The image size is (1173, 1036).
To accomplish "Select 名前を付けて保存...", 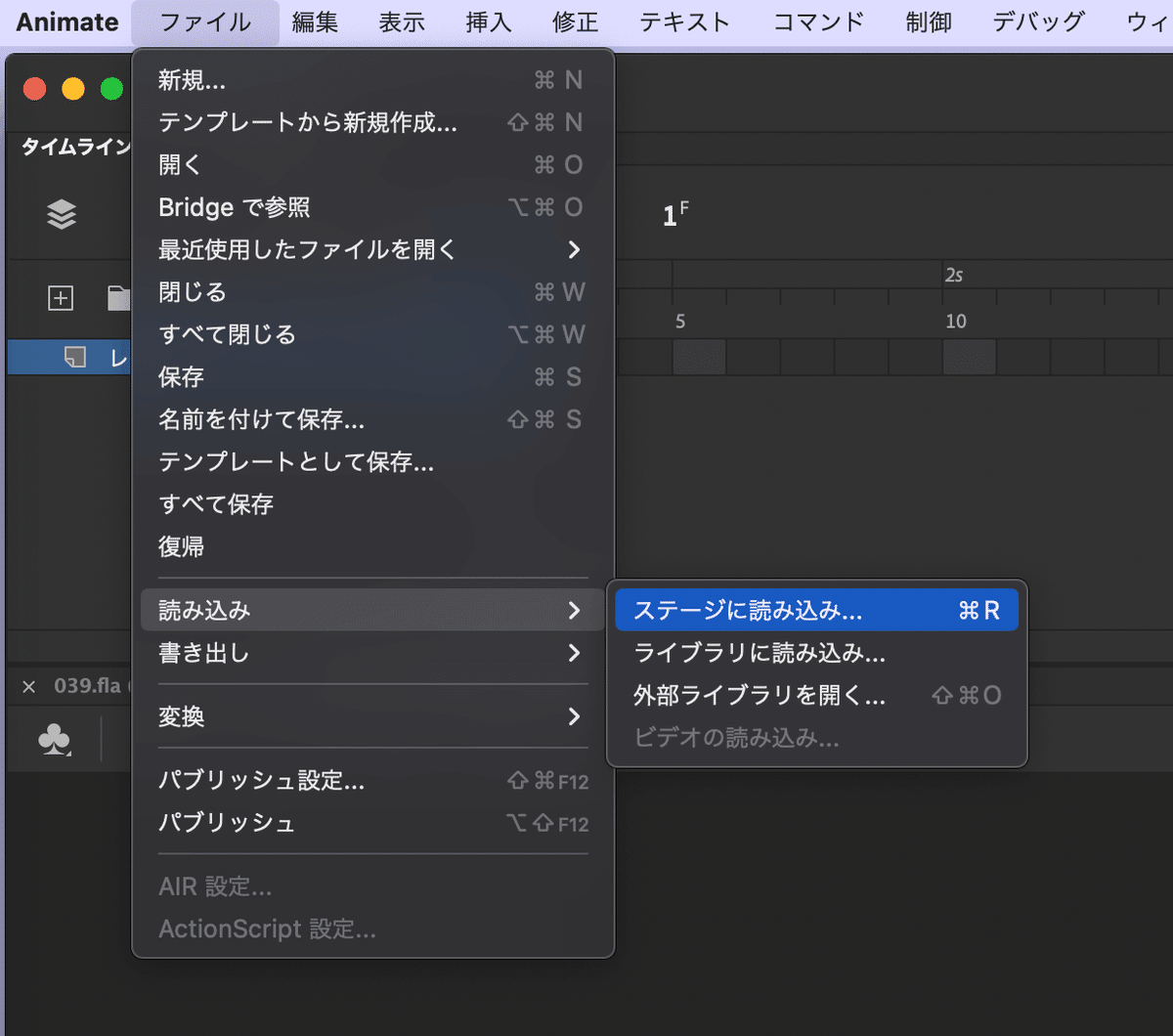I will pos(372,419).
